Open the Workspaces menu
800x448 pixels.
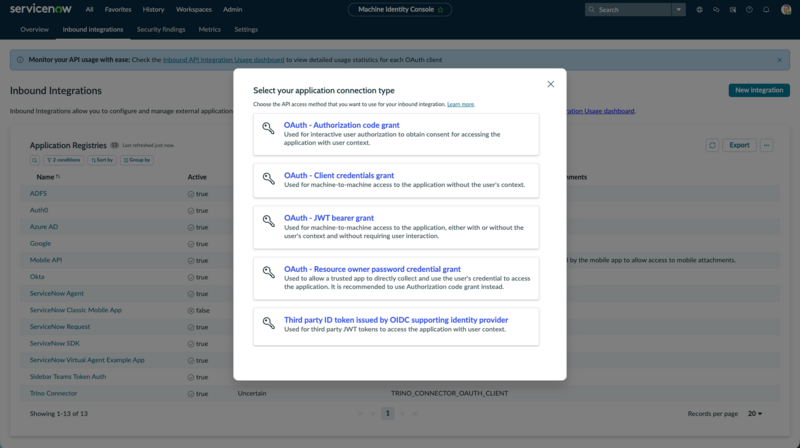(193, 10)
